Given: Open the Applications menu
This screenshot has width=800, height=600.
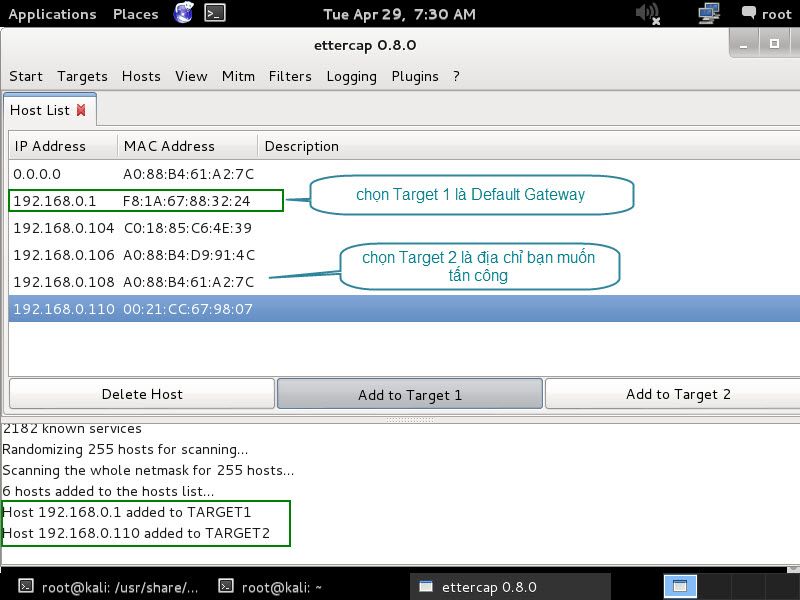Looking at the screenshot, I should click(53, 14).
